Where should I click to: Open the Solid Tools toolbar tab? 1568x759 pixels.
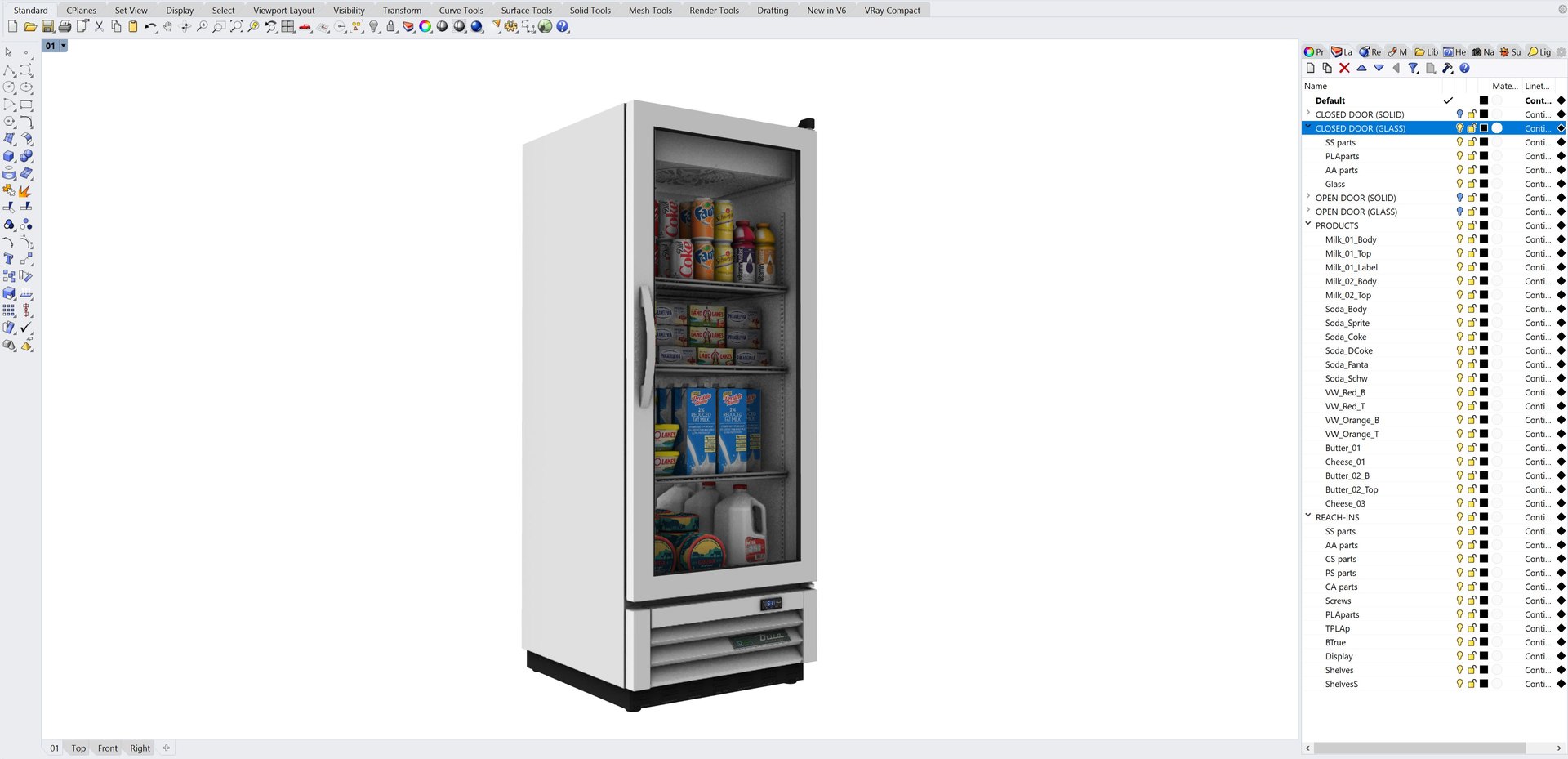pos(590,11)
